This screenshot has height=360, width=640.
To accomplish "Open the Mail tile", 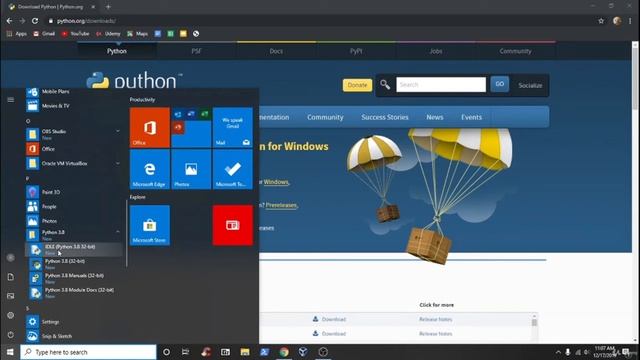I will tap(233, 127).
